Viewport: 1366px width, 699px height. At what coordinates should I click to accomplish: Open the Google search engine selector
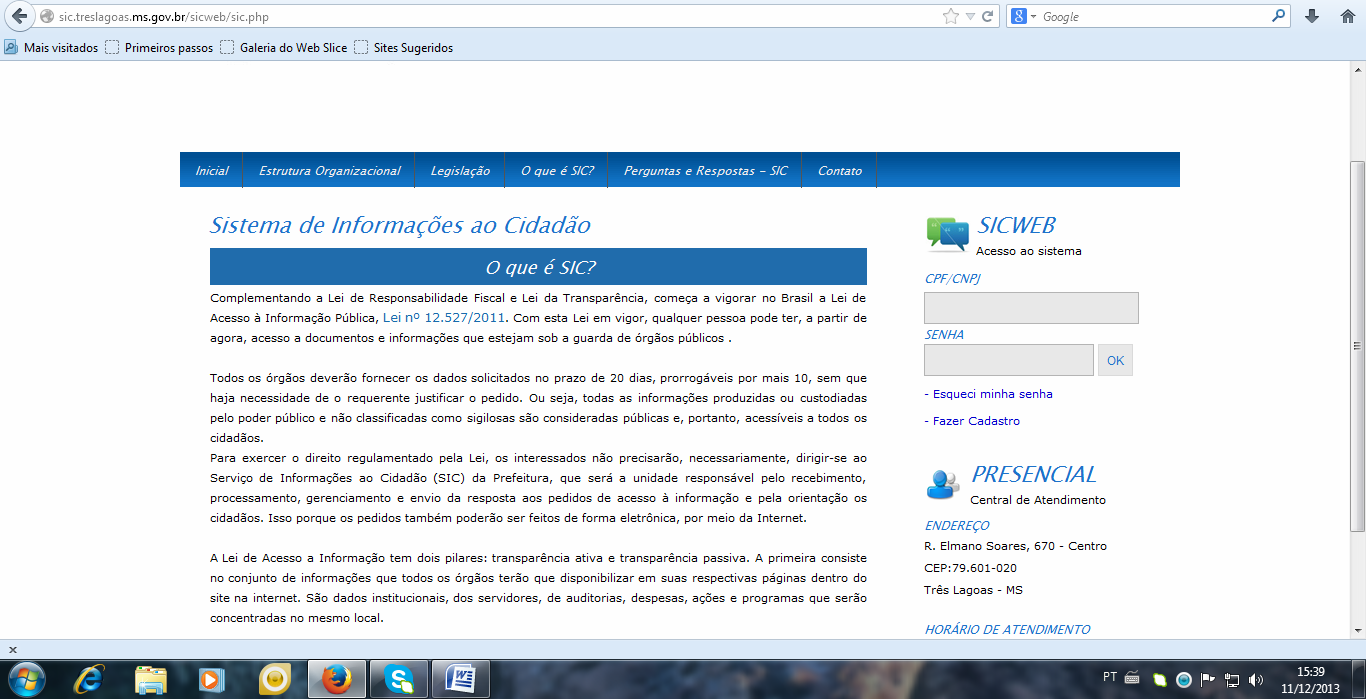(x=1024, y=16)
